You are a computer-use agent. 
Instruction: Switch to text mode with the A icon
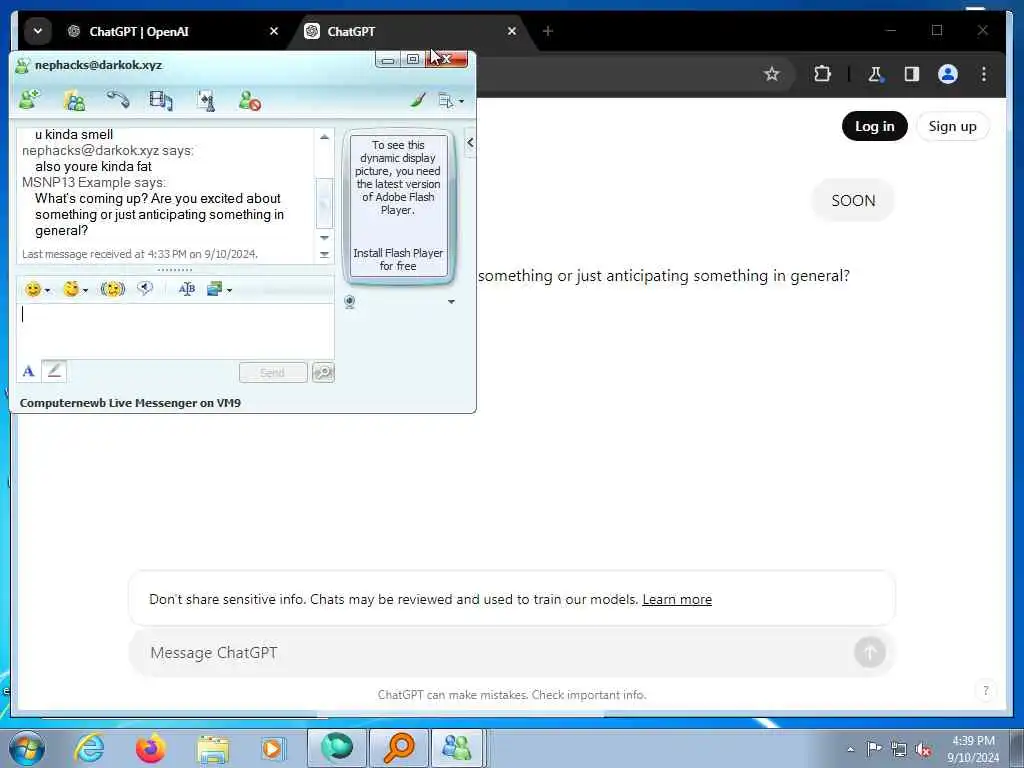coord(28,372)
